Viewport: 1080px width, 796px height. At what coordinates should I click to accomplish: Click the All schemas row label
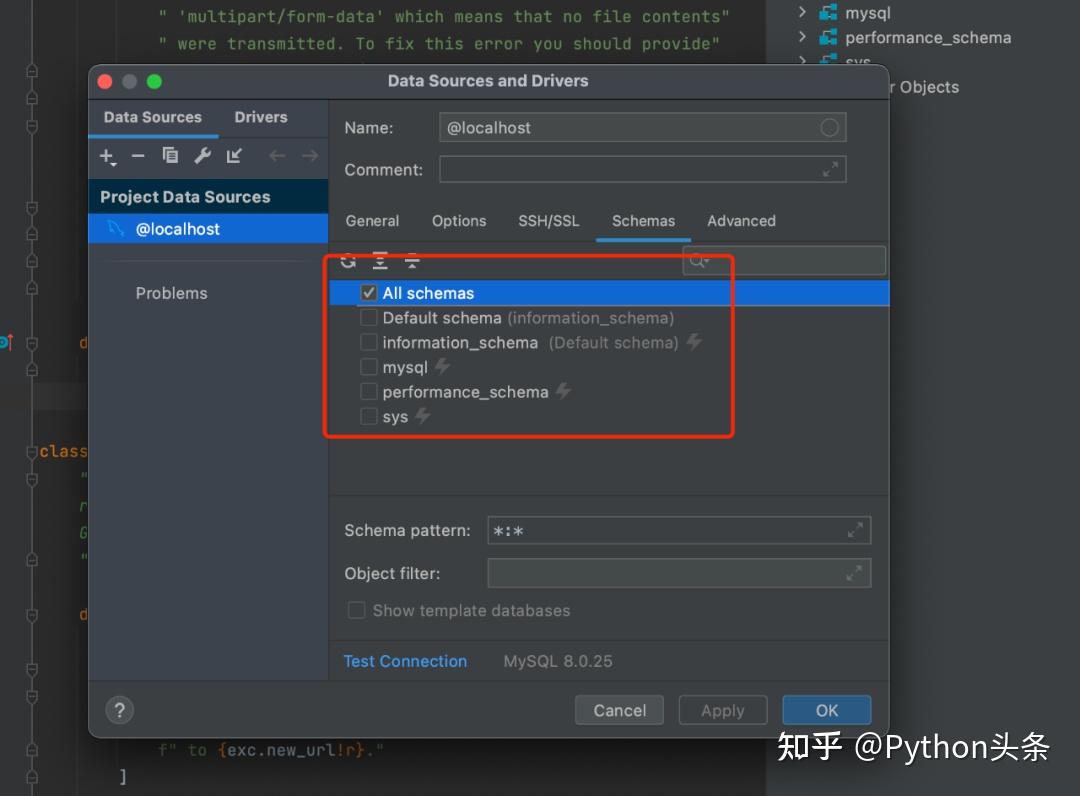428,293
